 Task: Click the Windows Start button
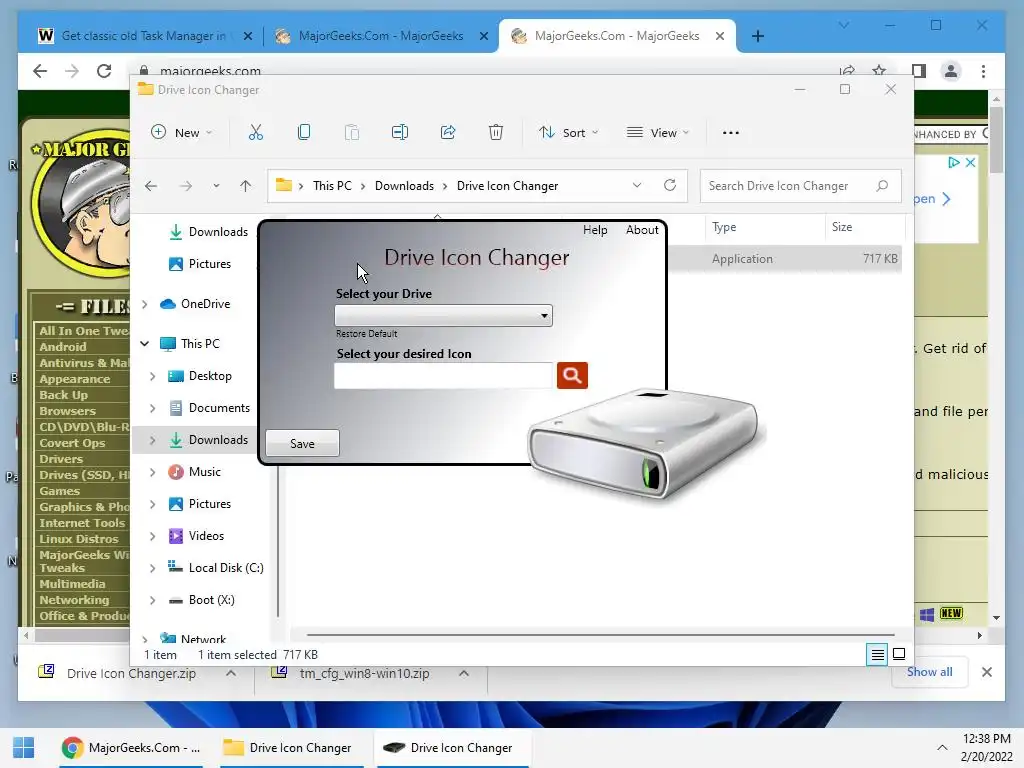pyautogui.click(x=24, y=748)
